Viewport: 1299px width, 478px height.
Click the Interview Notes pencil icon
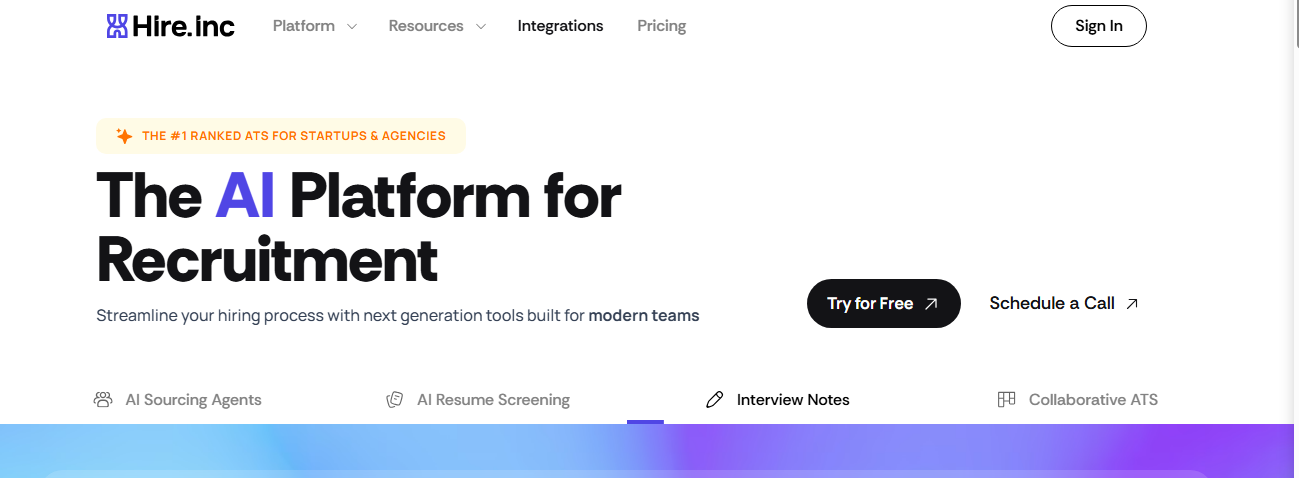tap(714, 400)
